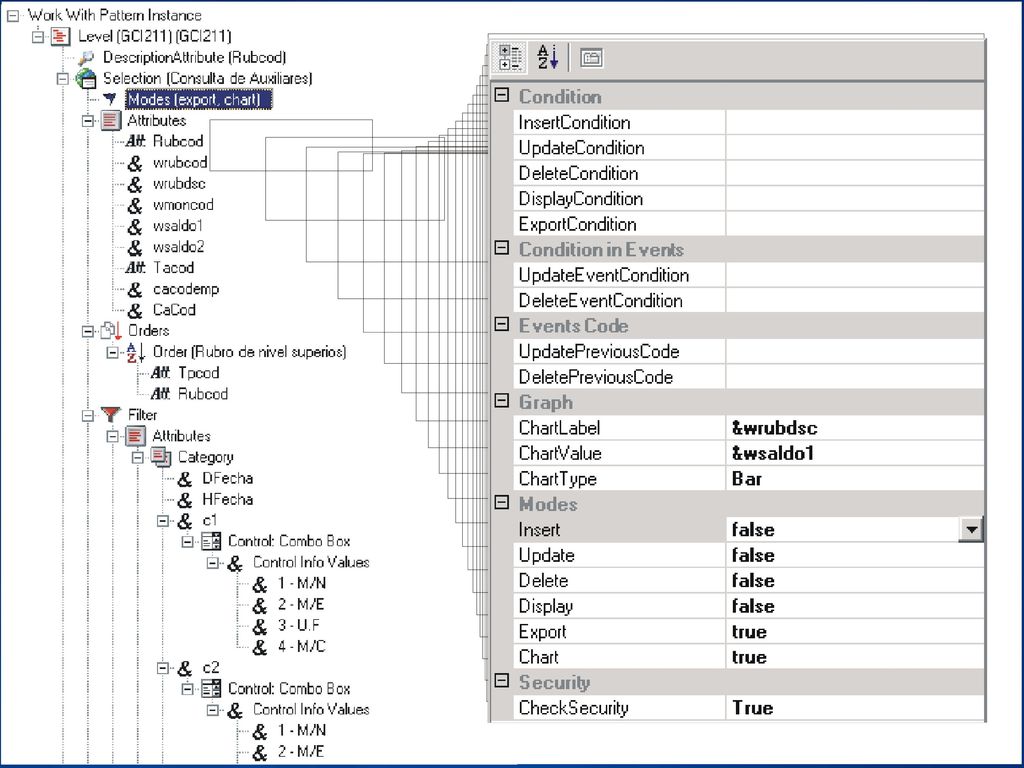Collapse the Security property group
Screen dimensions: 1024x768
coord(502,680)
